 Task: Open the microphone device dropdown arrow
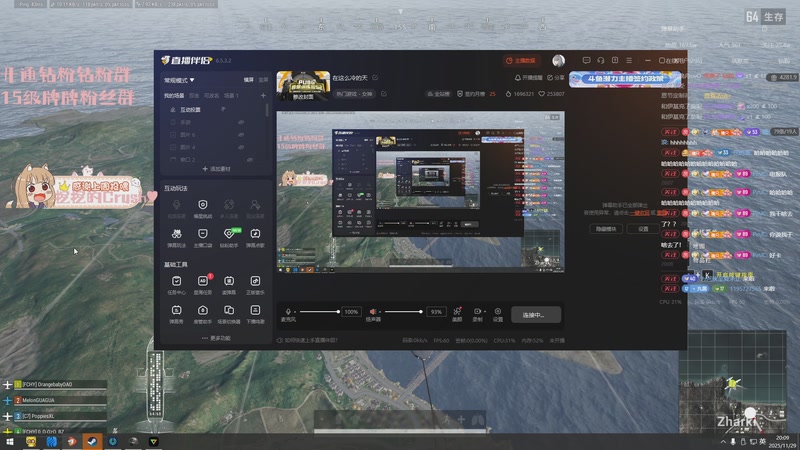click(294, 311)
